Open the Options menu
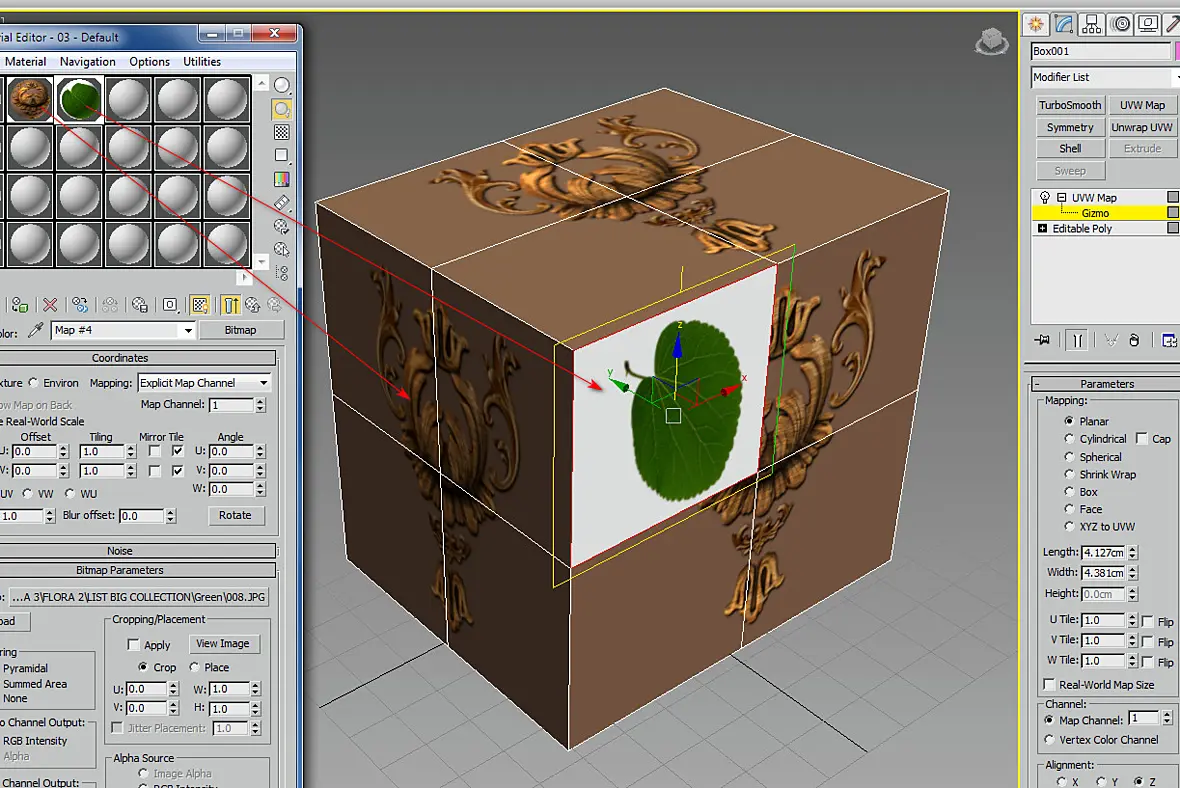Screen dimensions: 1180x788 (150, 62)
